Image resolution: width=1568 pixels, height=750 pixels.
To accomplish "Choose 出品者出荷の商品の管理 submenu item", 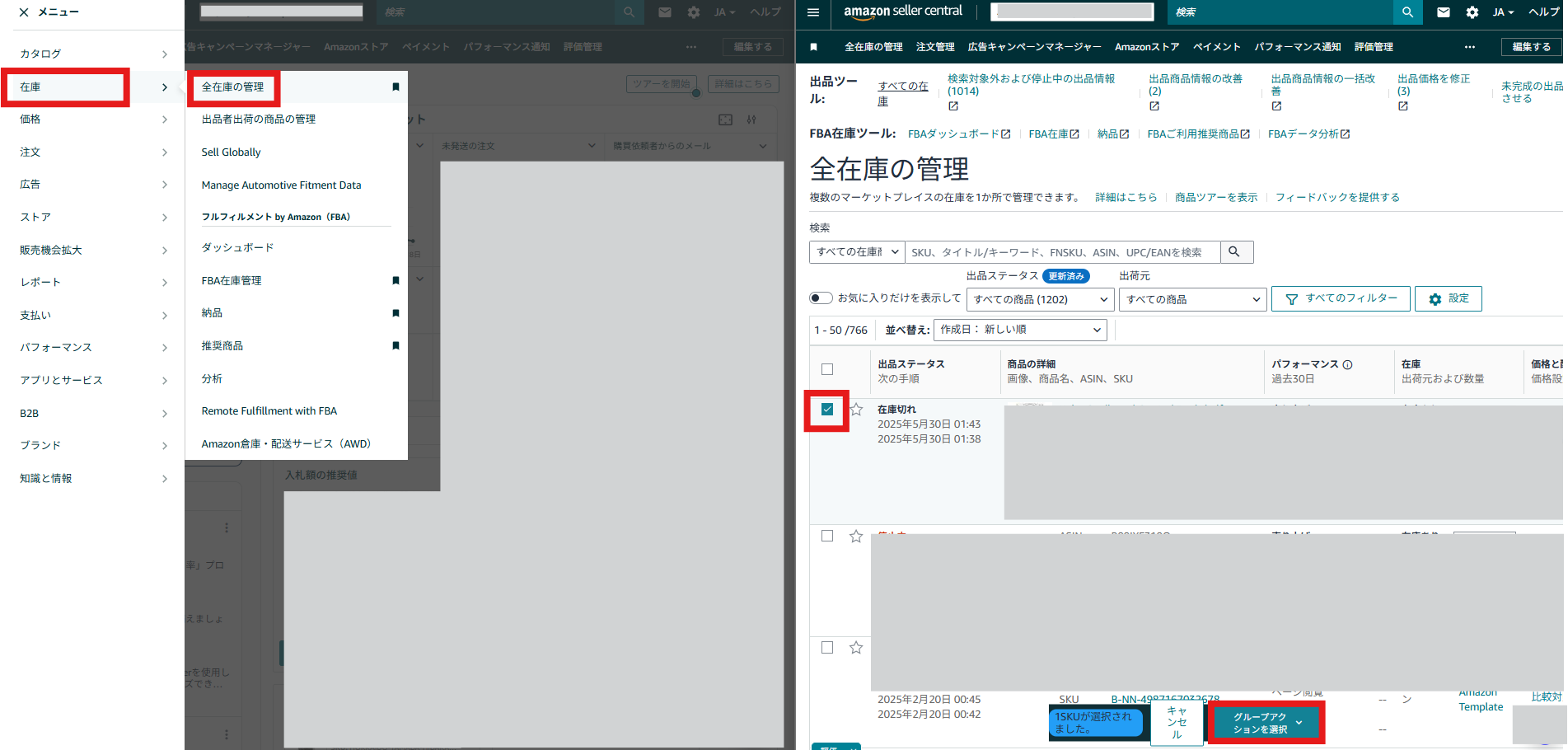I will click(x=259, y=120).
